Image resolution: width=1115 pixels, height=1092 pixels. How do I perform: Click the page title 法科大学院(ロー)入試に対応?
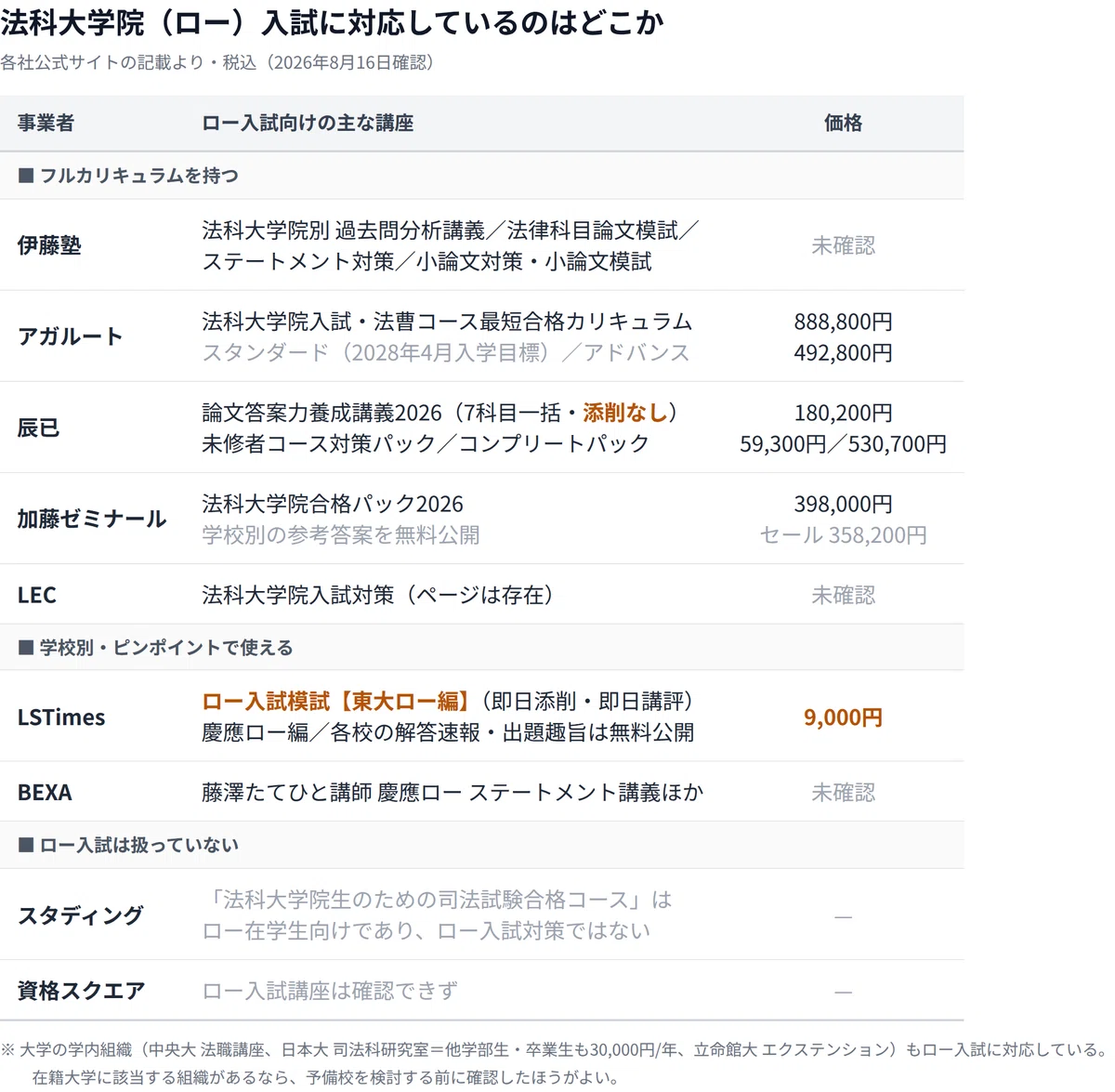(332, 22)
